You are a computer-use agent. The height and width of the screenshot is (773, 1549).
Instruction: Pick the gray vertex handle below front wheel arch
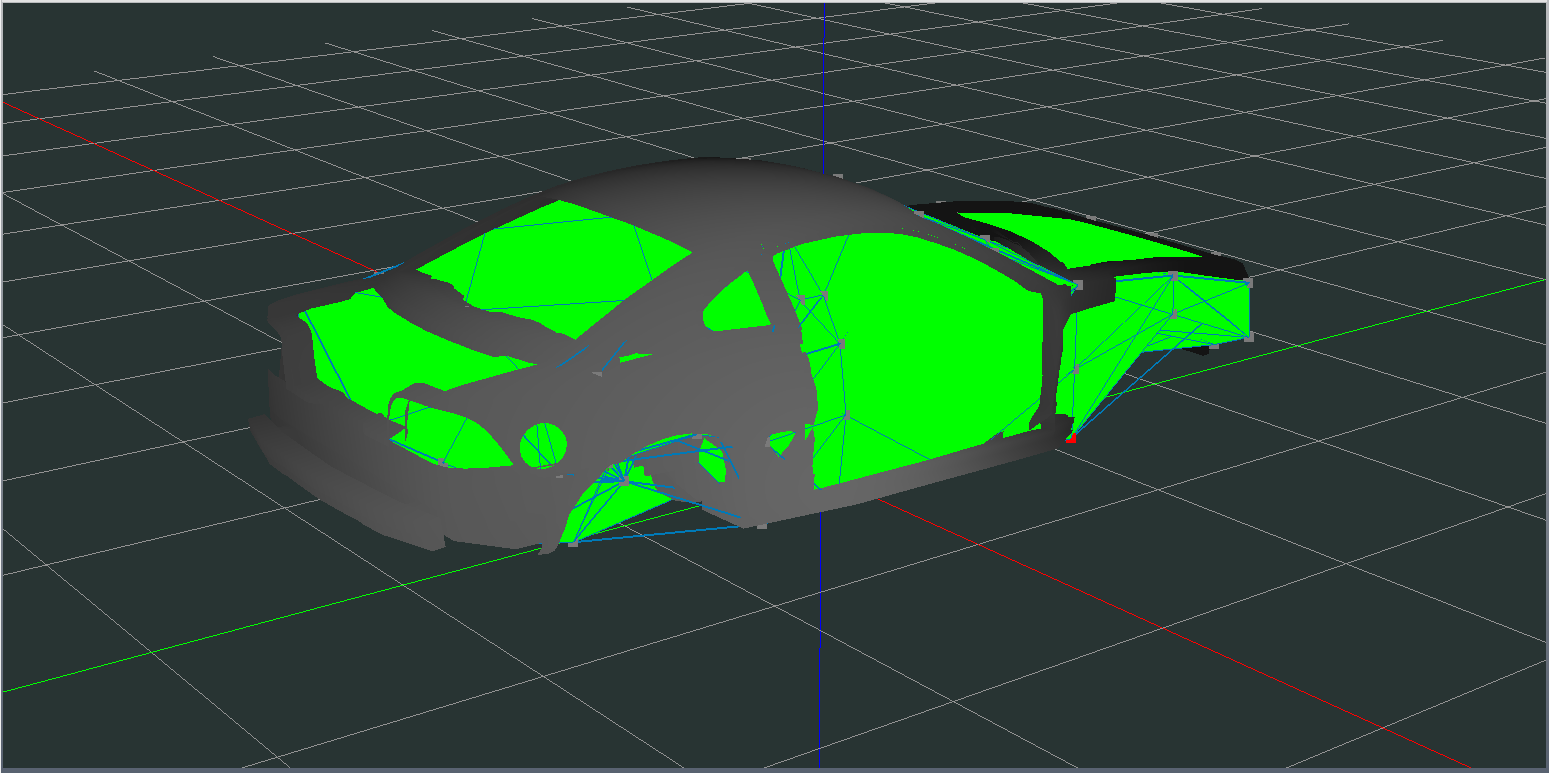(573, 543)
